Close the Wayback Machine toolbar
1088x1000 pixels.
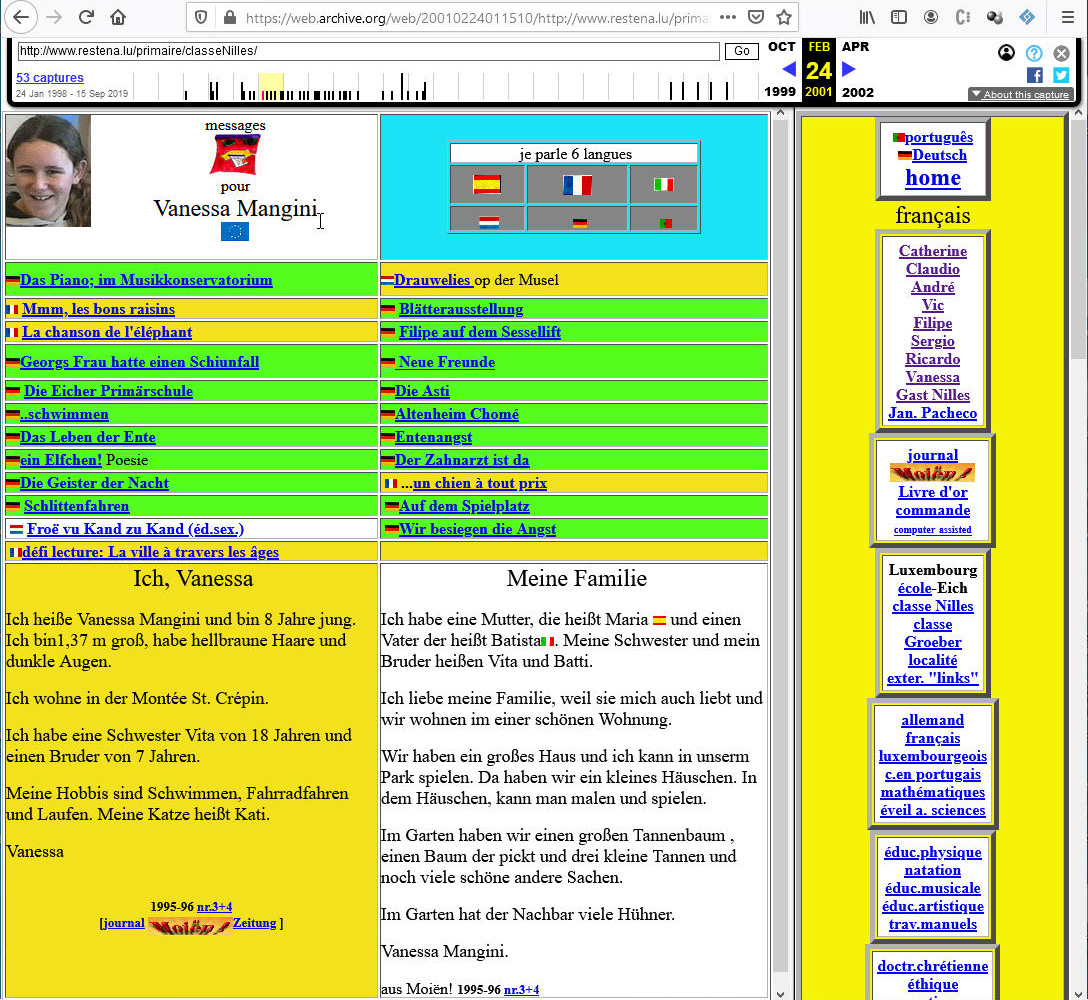(x=1061, y=53)
